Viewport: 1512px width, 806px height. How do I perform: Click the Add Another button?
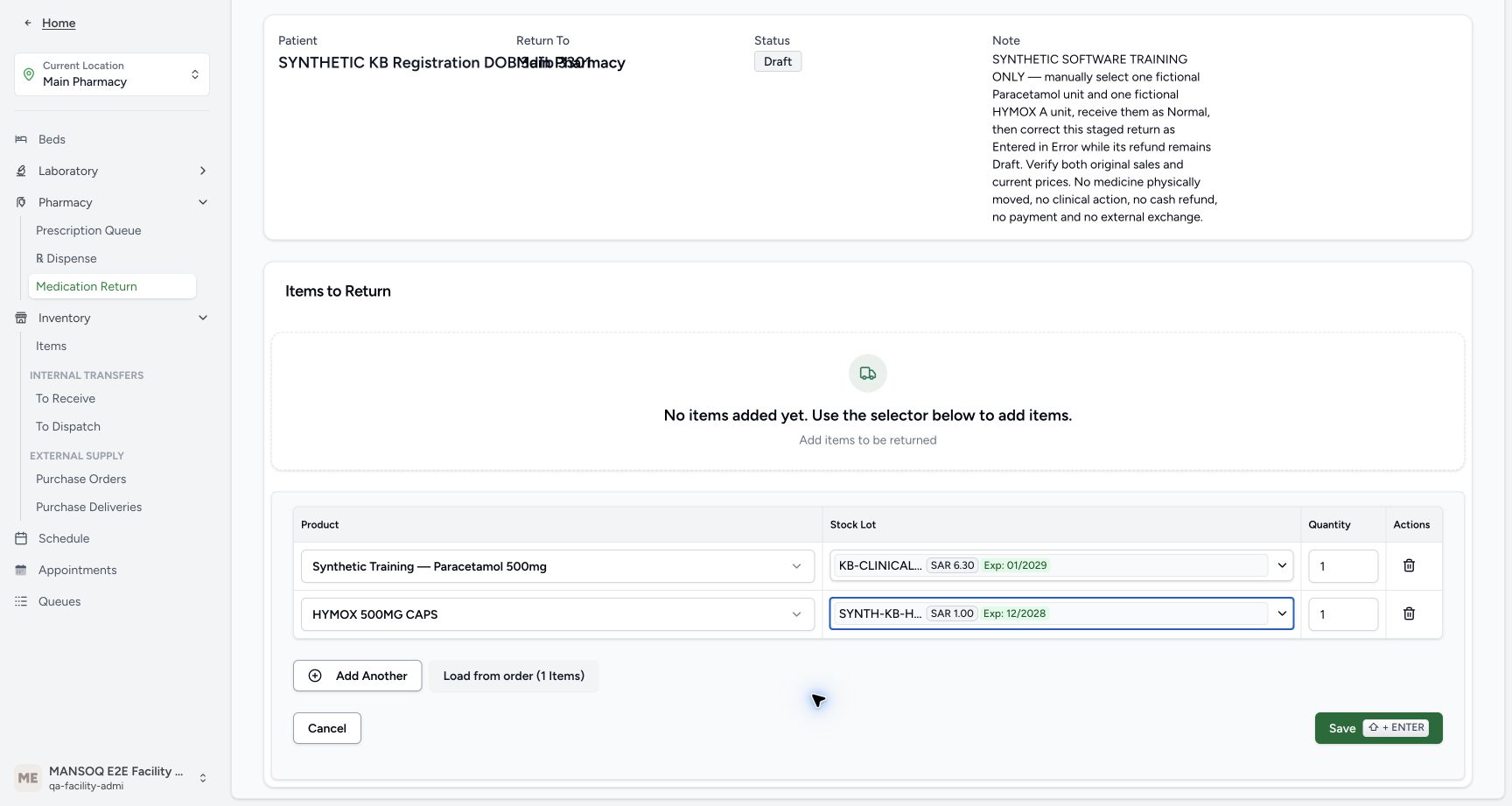click(x=357, y=676)
